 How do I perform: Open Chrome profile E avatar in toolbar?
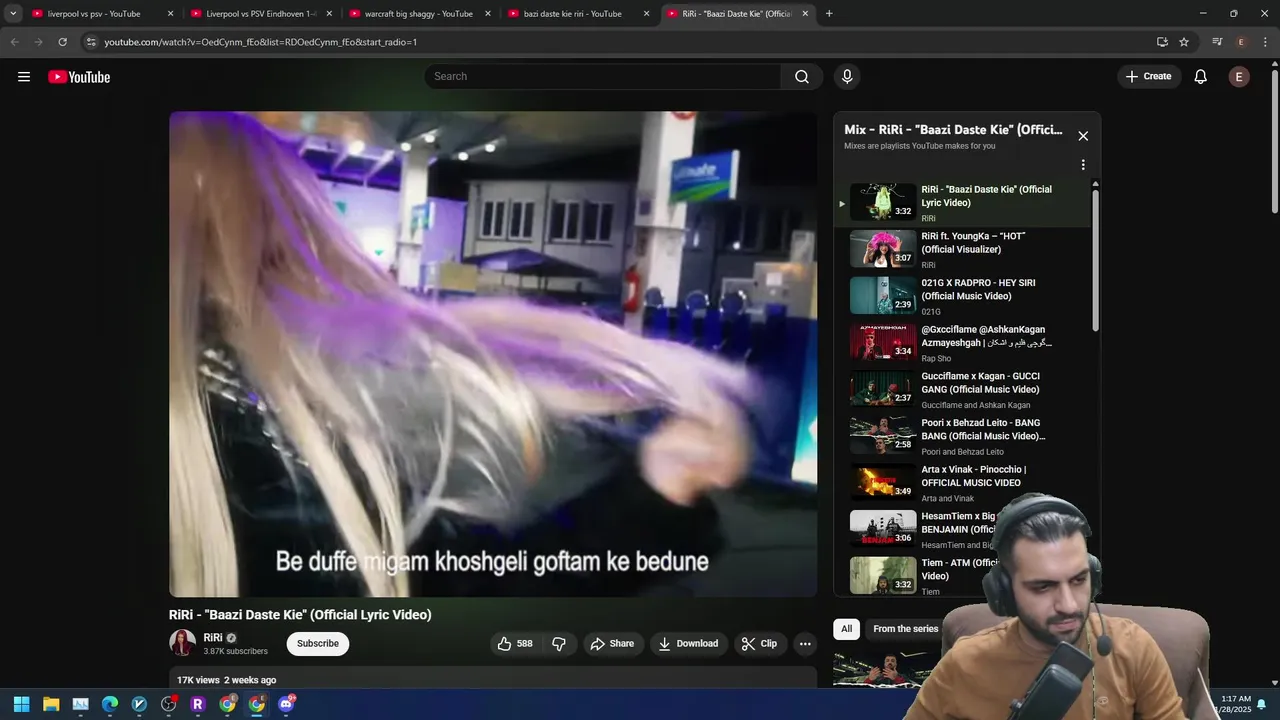point(1241,42)
